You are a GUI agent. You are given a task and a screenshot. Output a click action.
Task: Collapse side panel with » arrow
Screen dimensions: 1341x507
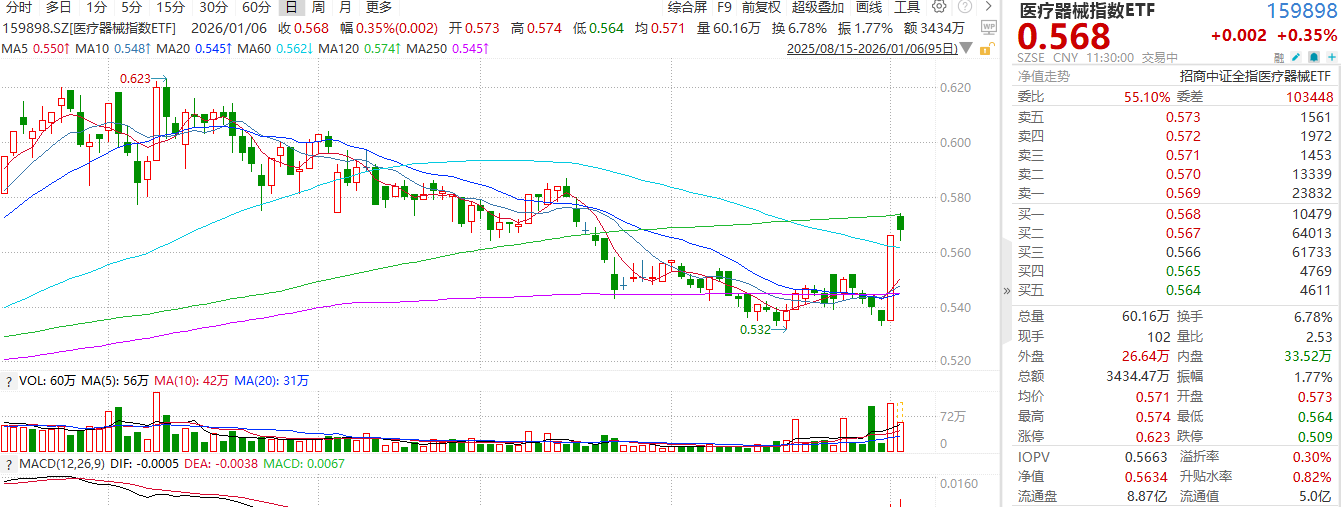click(1007, 291)
